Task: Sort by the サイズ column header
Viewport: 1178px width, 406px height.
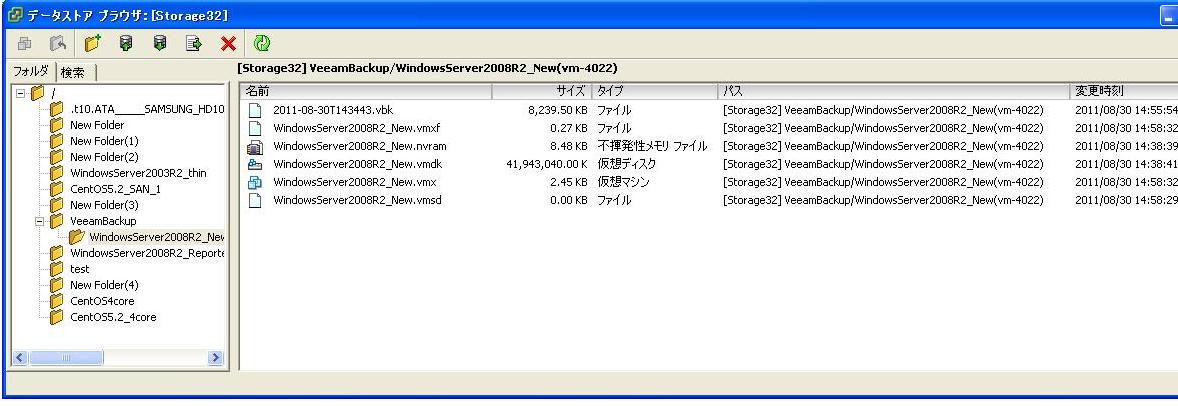Action: pos(542,91)
